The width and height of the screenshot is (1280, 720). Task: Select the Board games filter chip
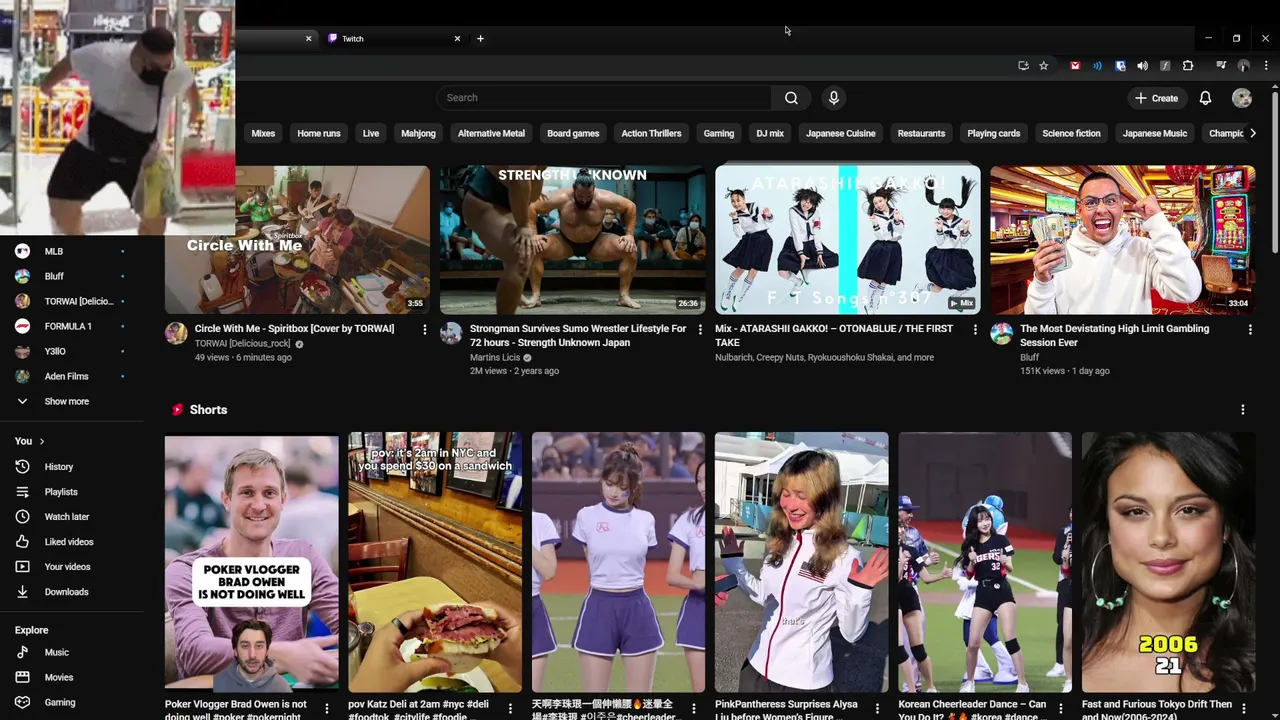click(573, 133)
